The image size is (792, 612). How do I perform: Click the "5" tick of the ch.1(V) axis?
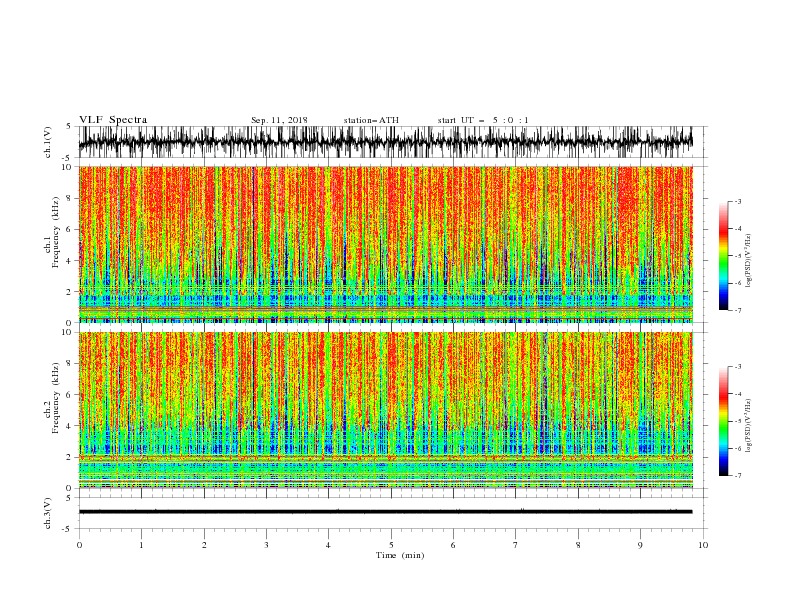[x=69, y=126]
